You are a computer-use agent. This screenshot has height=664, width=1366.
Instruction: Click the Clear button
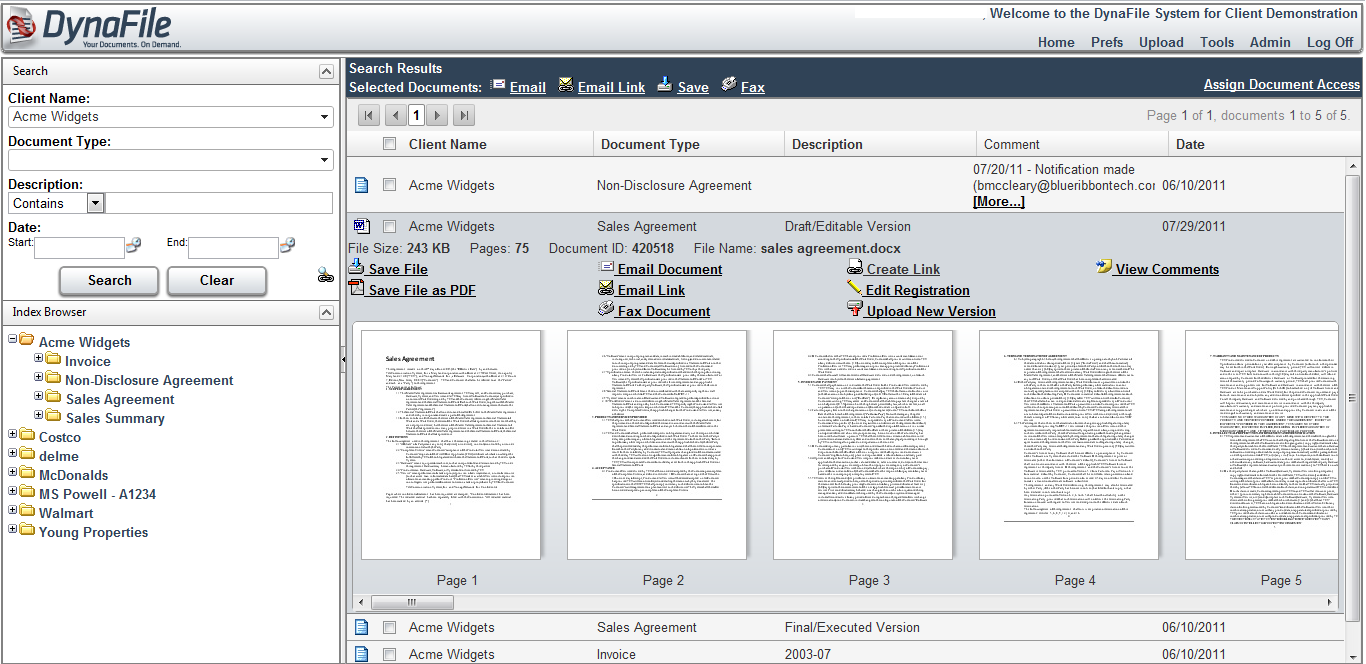point(216,280)
